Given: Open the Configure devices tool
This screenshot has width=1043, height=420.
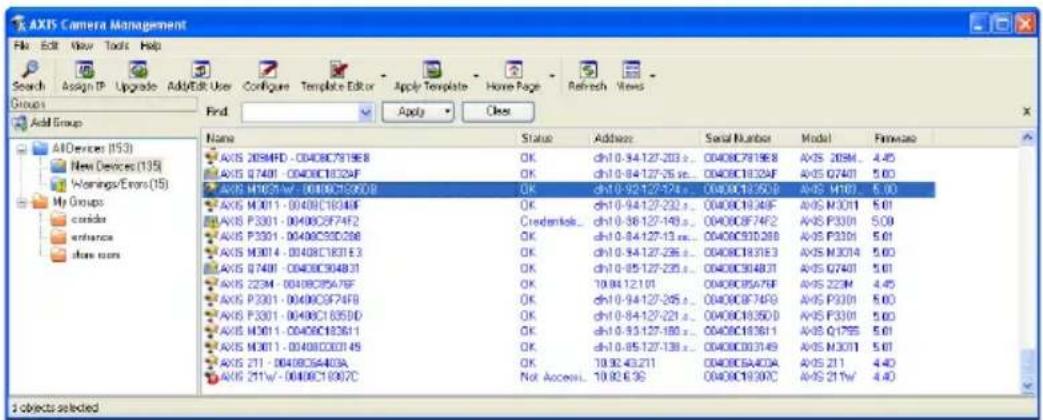Looking at the screenshot, I should coord(266,77).
